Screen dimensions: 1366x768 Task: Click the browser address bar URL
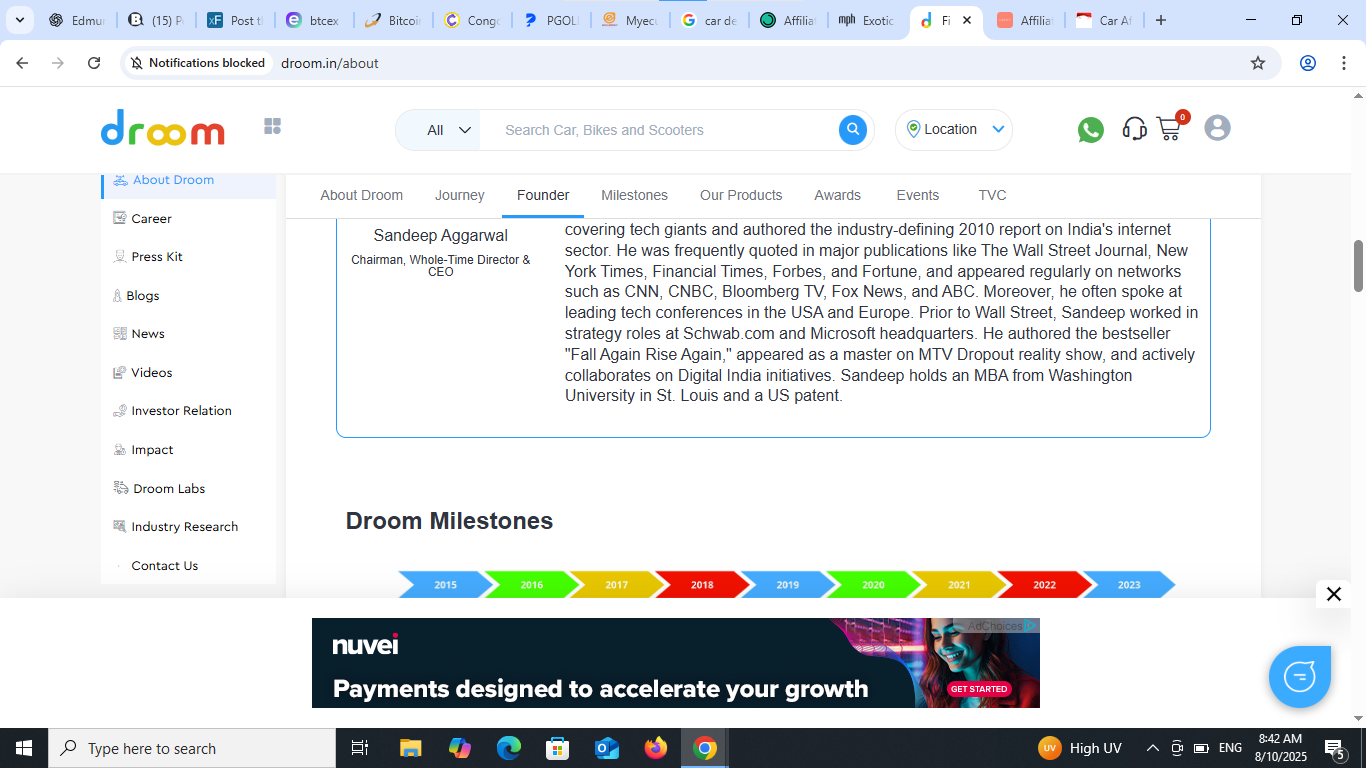329,63
